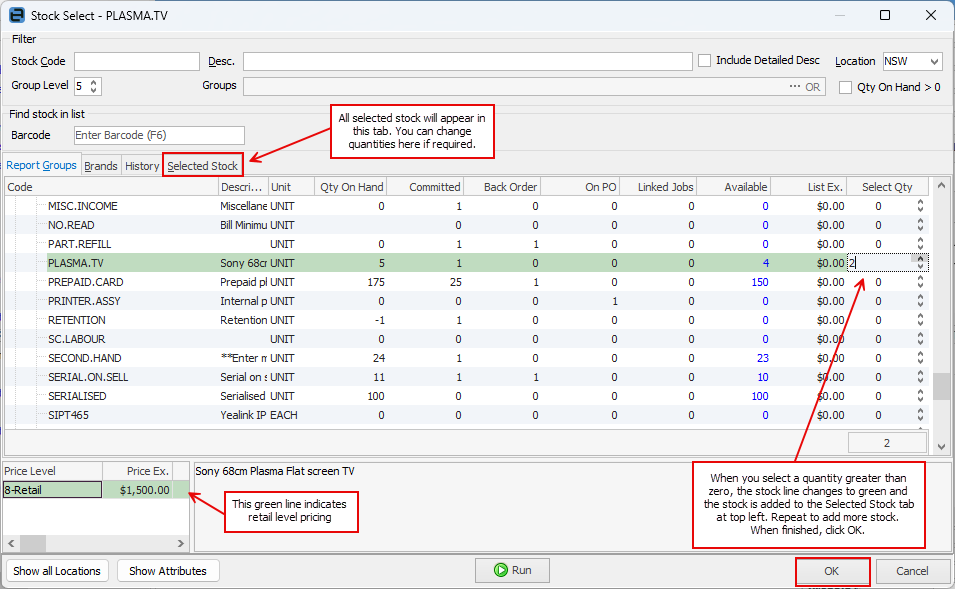The image size is (955, 589).
Task: Select the PRINTER.ASSY stock code
Action: 84,301
